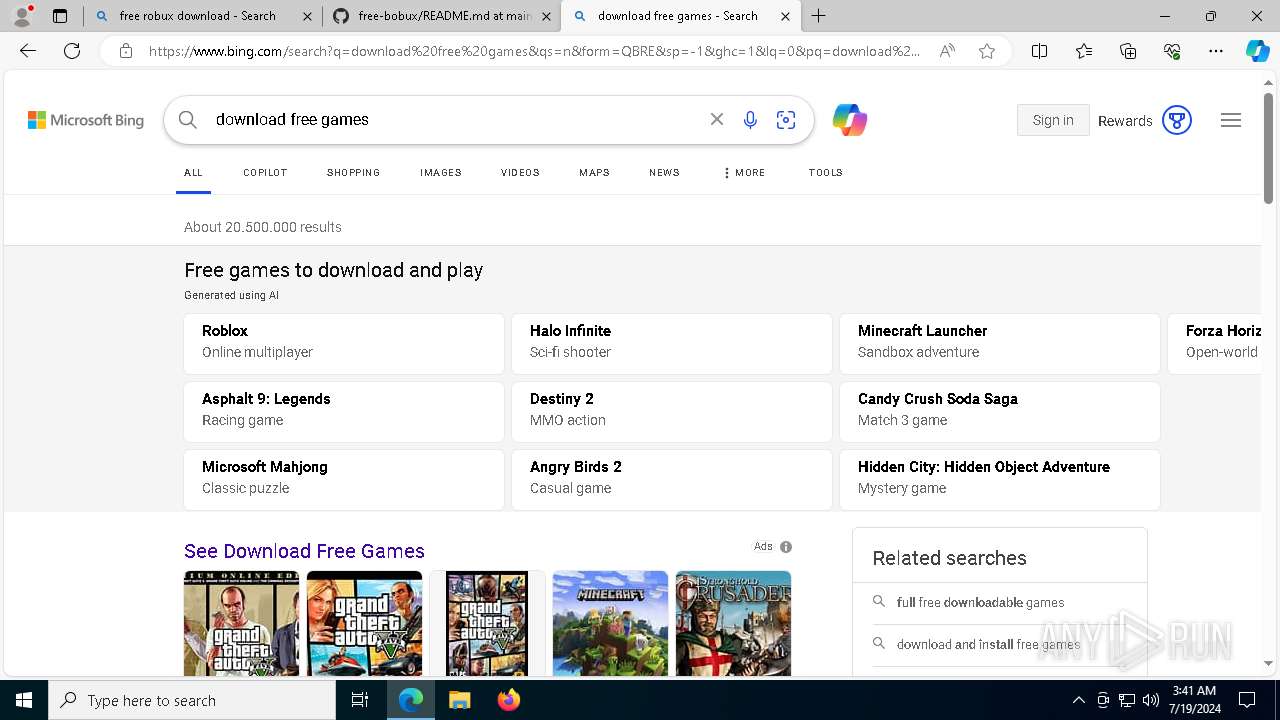This screenshot has height=720, width=1280.
Task: Open a new tab with plus icon
Action: tap(818, 16)
